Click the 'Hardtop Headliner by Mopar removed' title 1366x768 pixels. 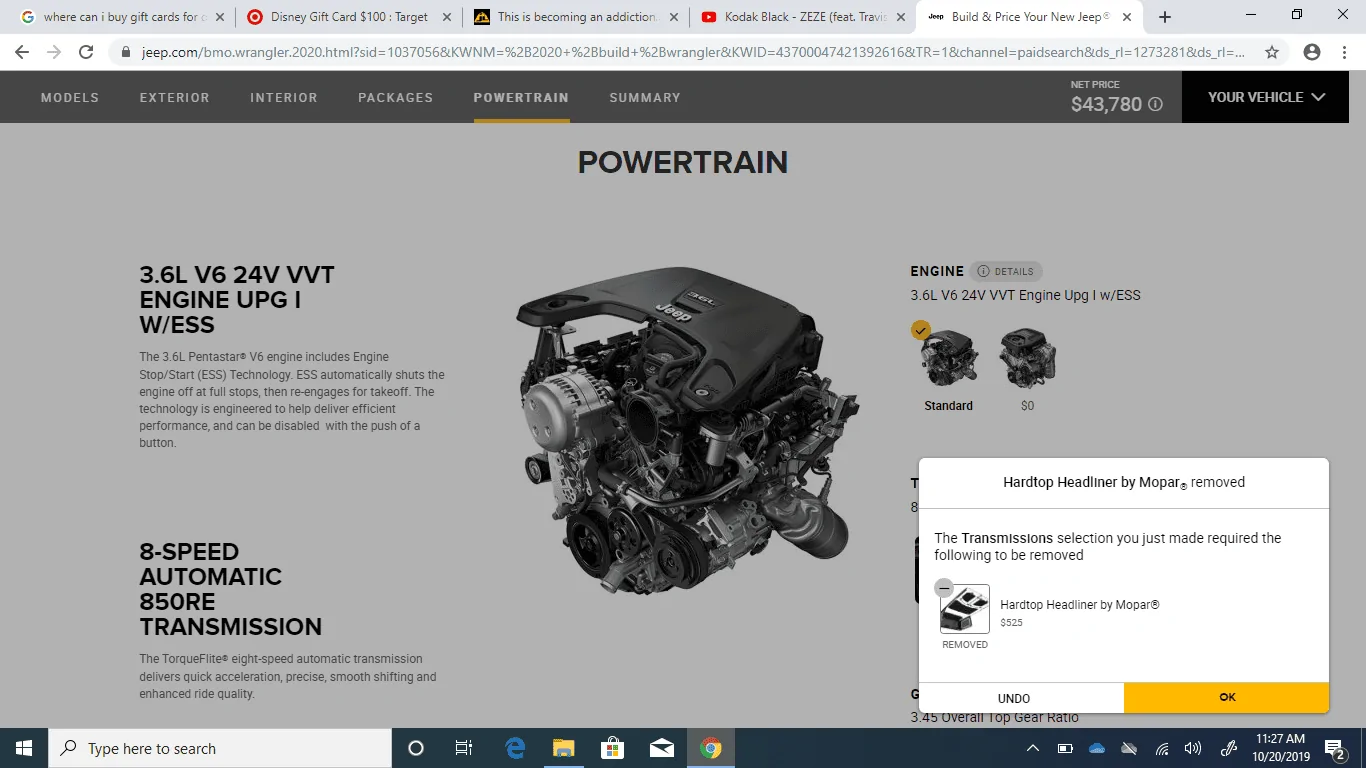point(1124,482)
